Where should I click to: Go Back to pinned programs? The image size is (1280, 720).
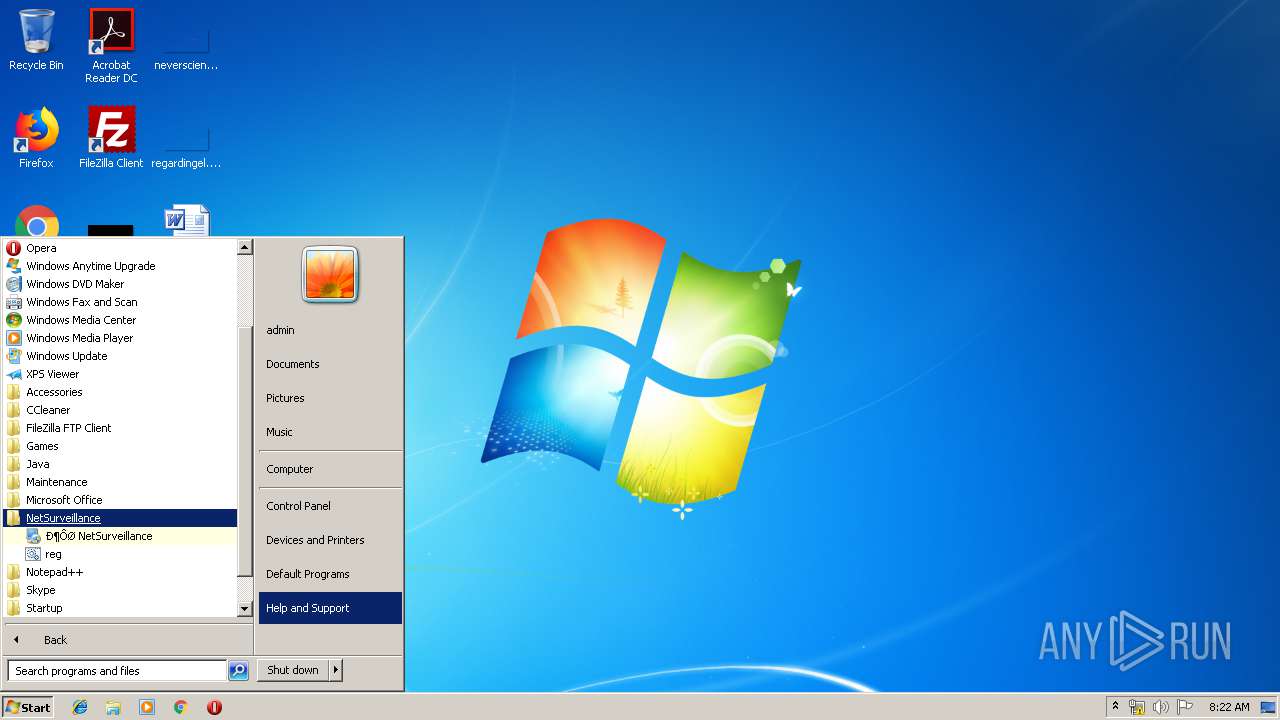click(x=128, y=640)
